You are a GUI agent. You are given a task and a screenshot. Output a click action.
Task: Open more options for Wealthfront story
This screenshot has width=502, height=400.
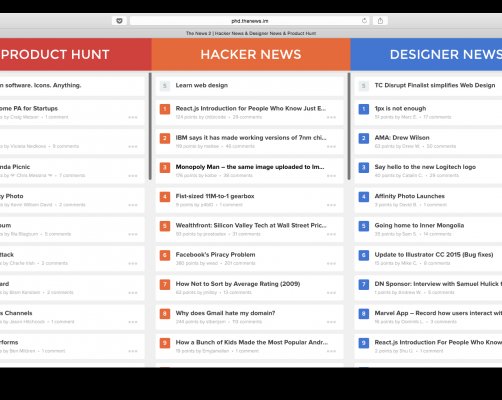click(x=331, y=234)
